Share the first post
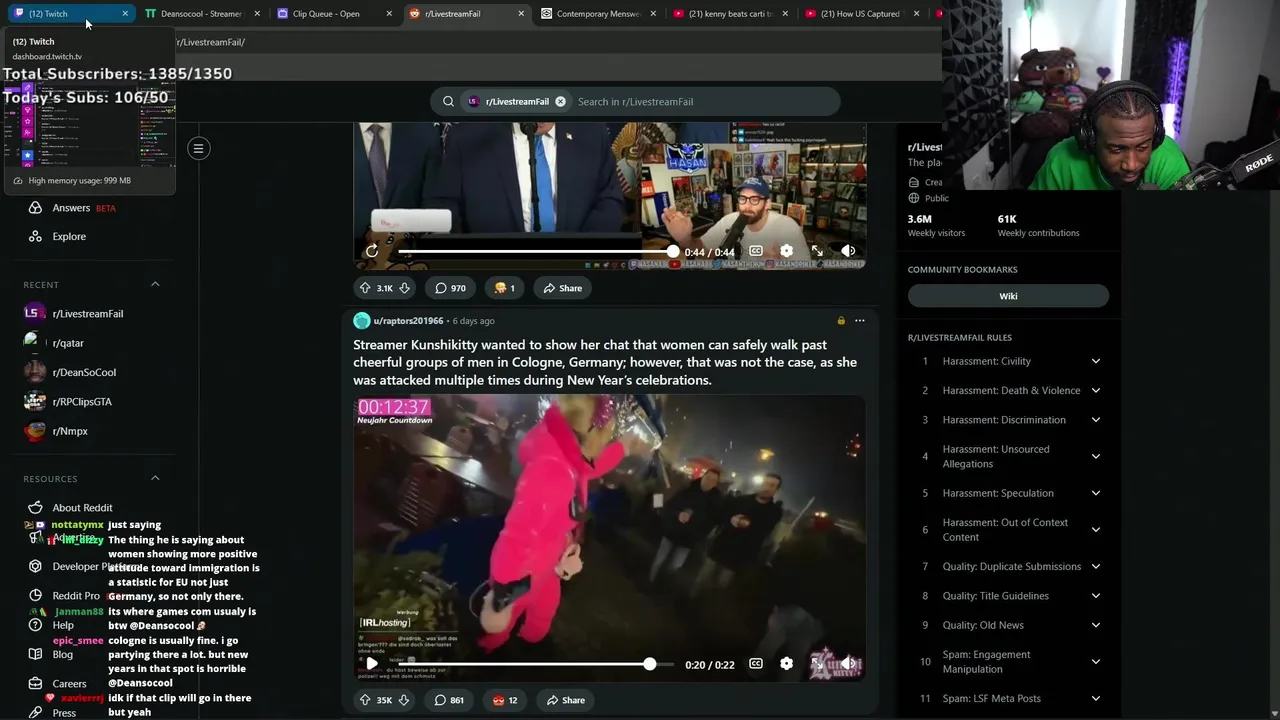This screenshot has height=720, width=1280. click(563, 288)
